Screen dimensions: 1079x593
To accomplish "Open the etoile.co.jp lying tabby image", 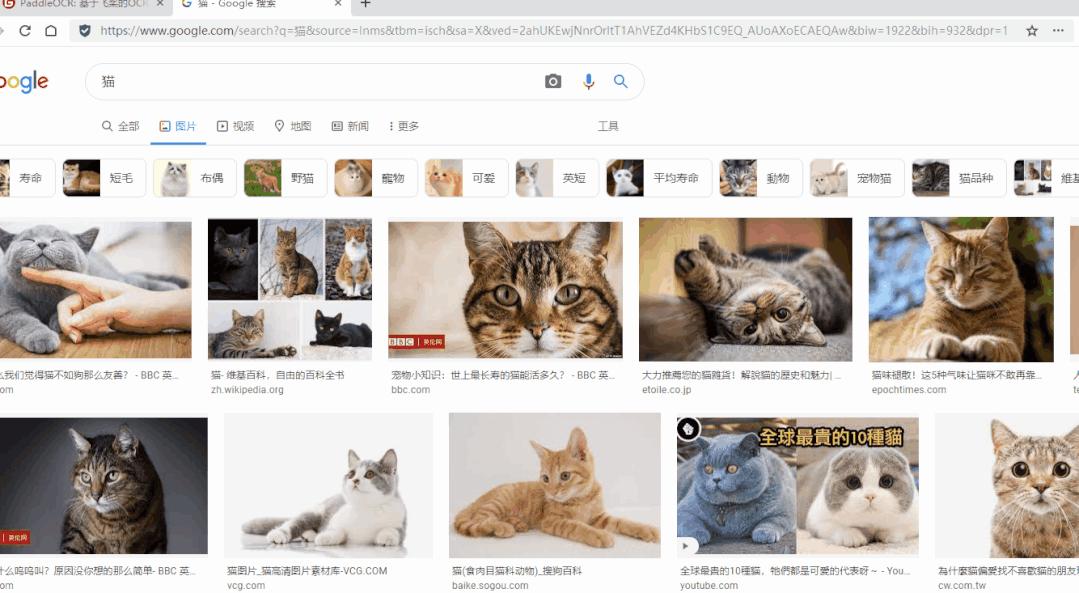I will 745,290.
